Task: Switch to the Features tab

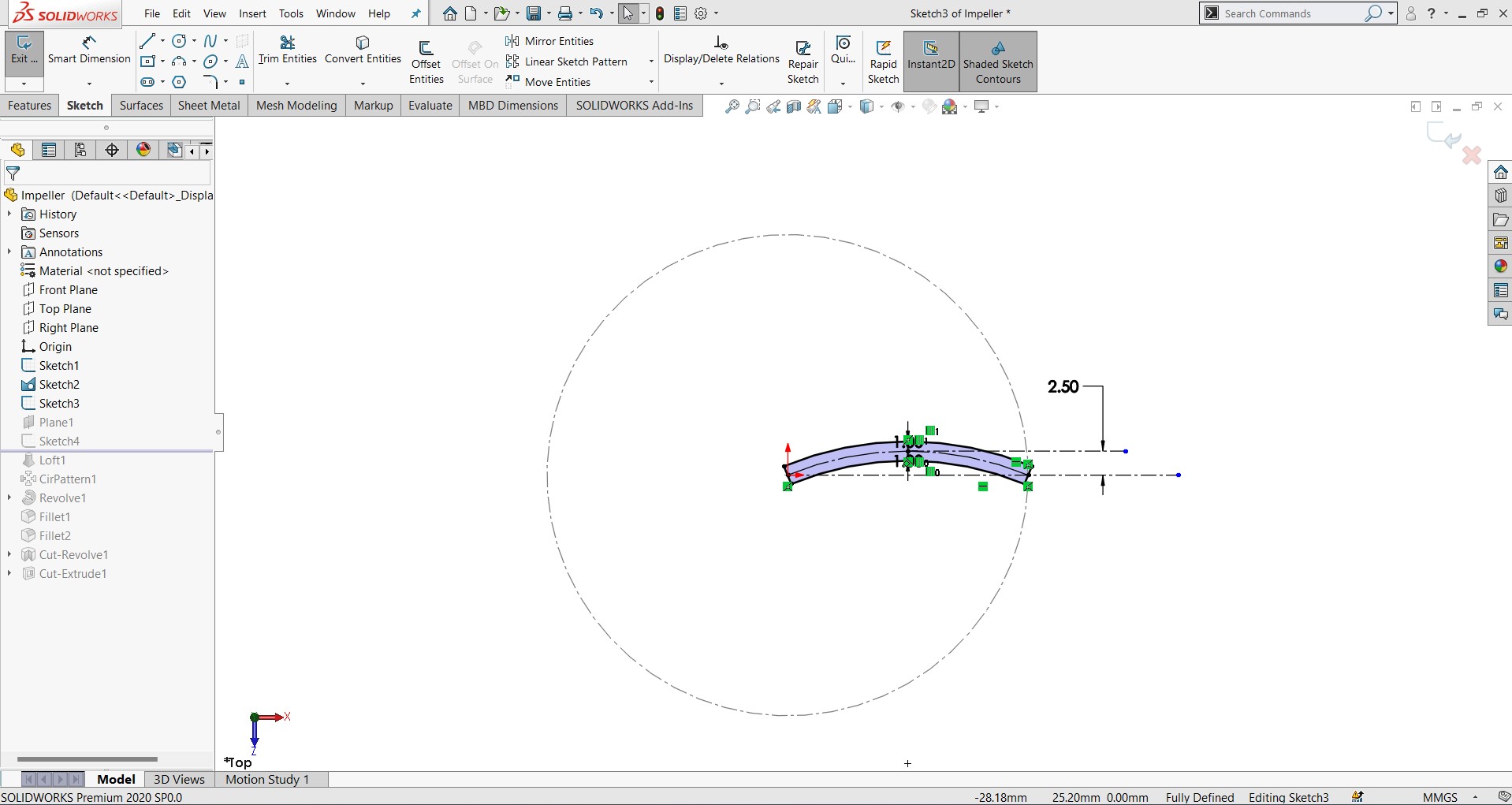Action: coord(30,106)
